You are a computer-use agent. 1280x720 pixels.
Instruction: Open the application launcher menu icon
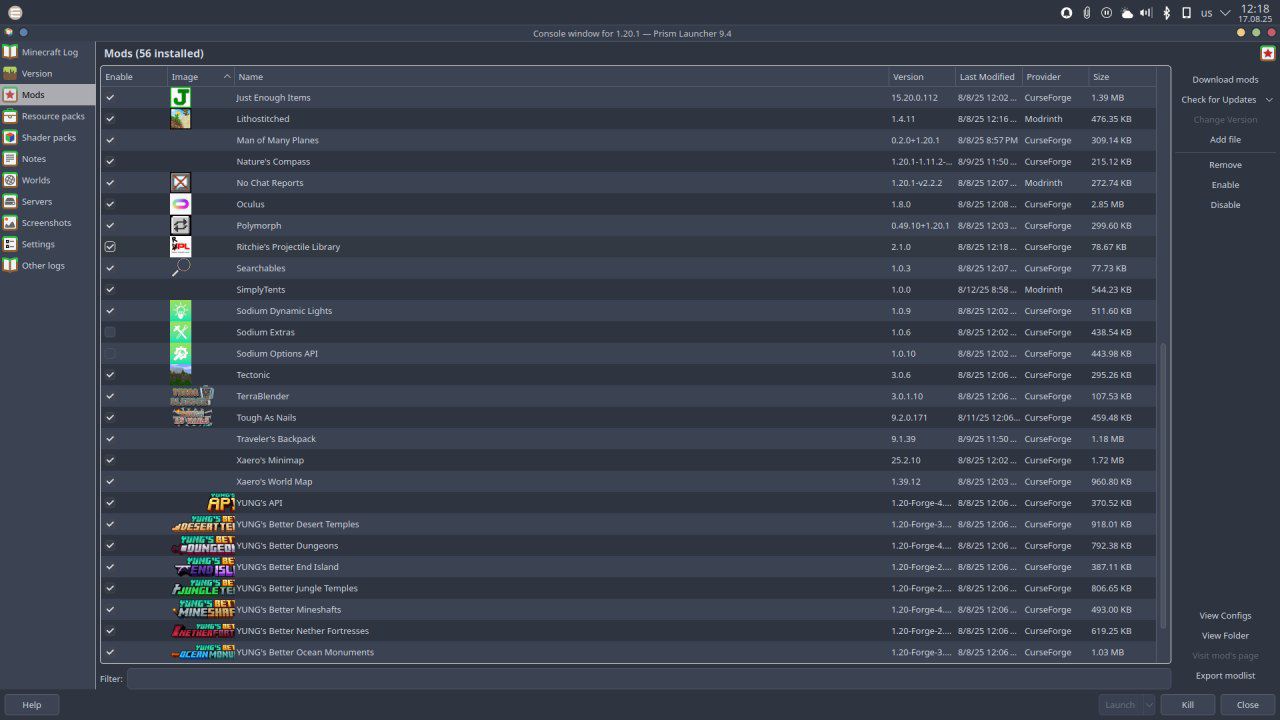point(15,13)
